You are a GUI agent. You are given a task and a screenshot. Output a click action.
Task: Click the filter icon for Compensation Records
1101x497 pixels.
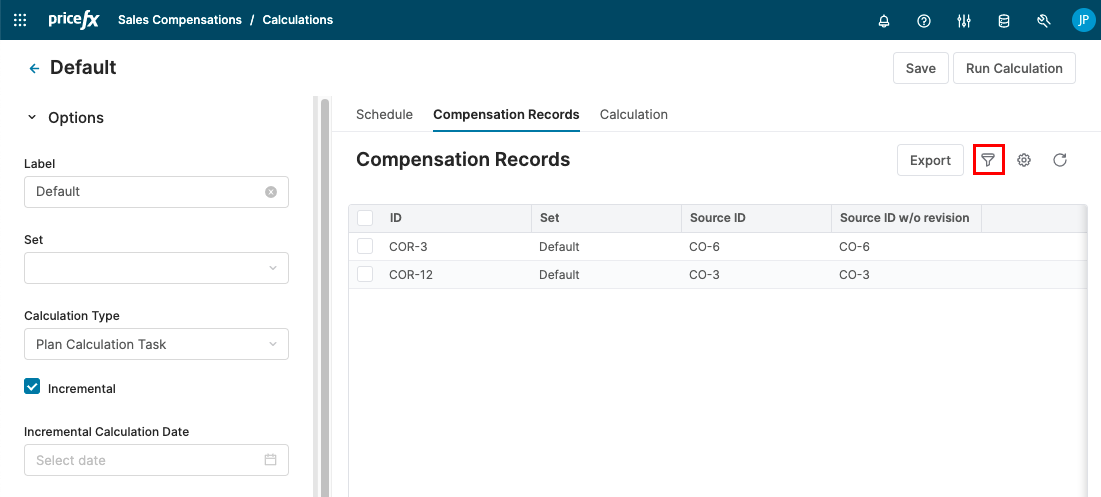[x=988, y=160]
